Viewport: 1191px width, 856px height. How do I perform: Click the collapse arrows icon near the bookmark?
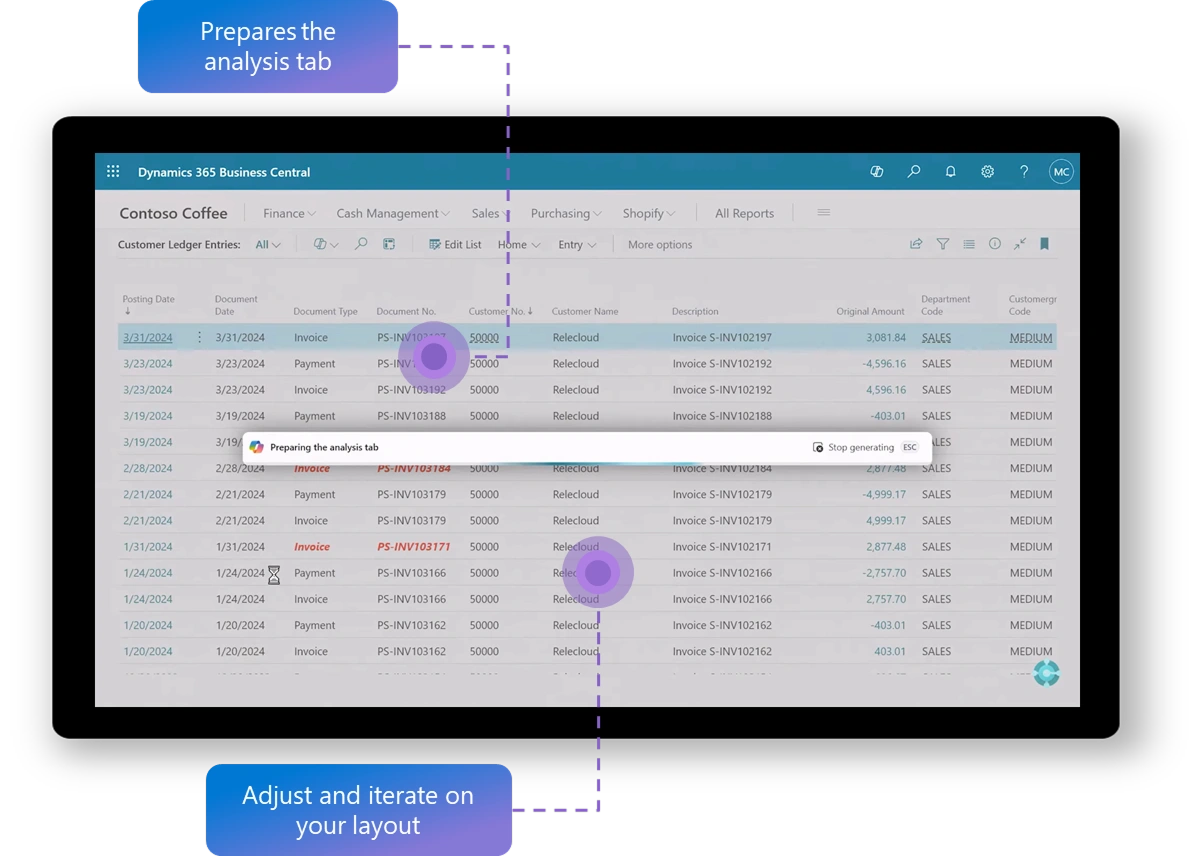(x=1019, y=243)
